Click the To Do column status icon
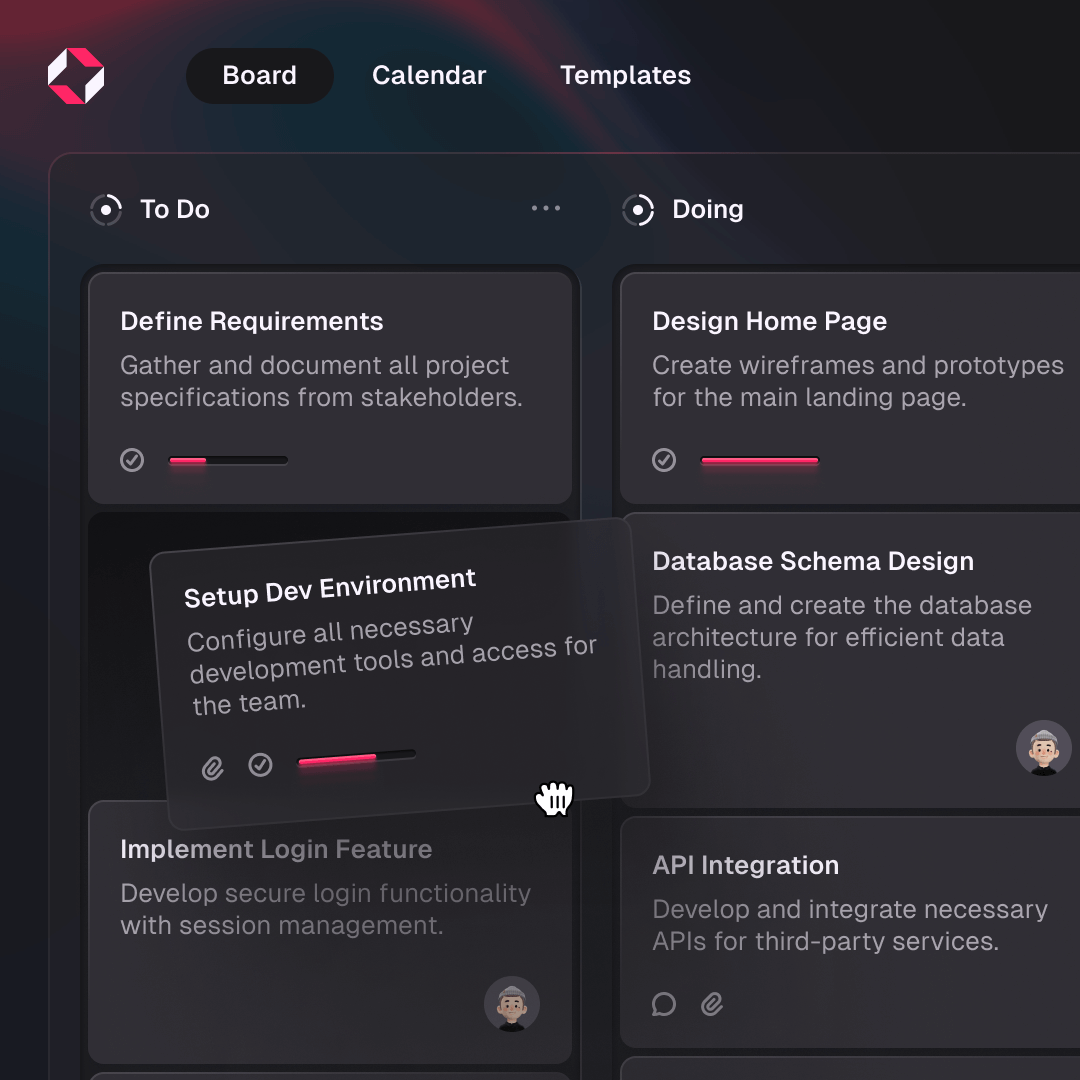 point(105,210)
